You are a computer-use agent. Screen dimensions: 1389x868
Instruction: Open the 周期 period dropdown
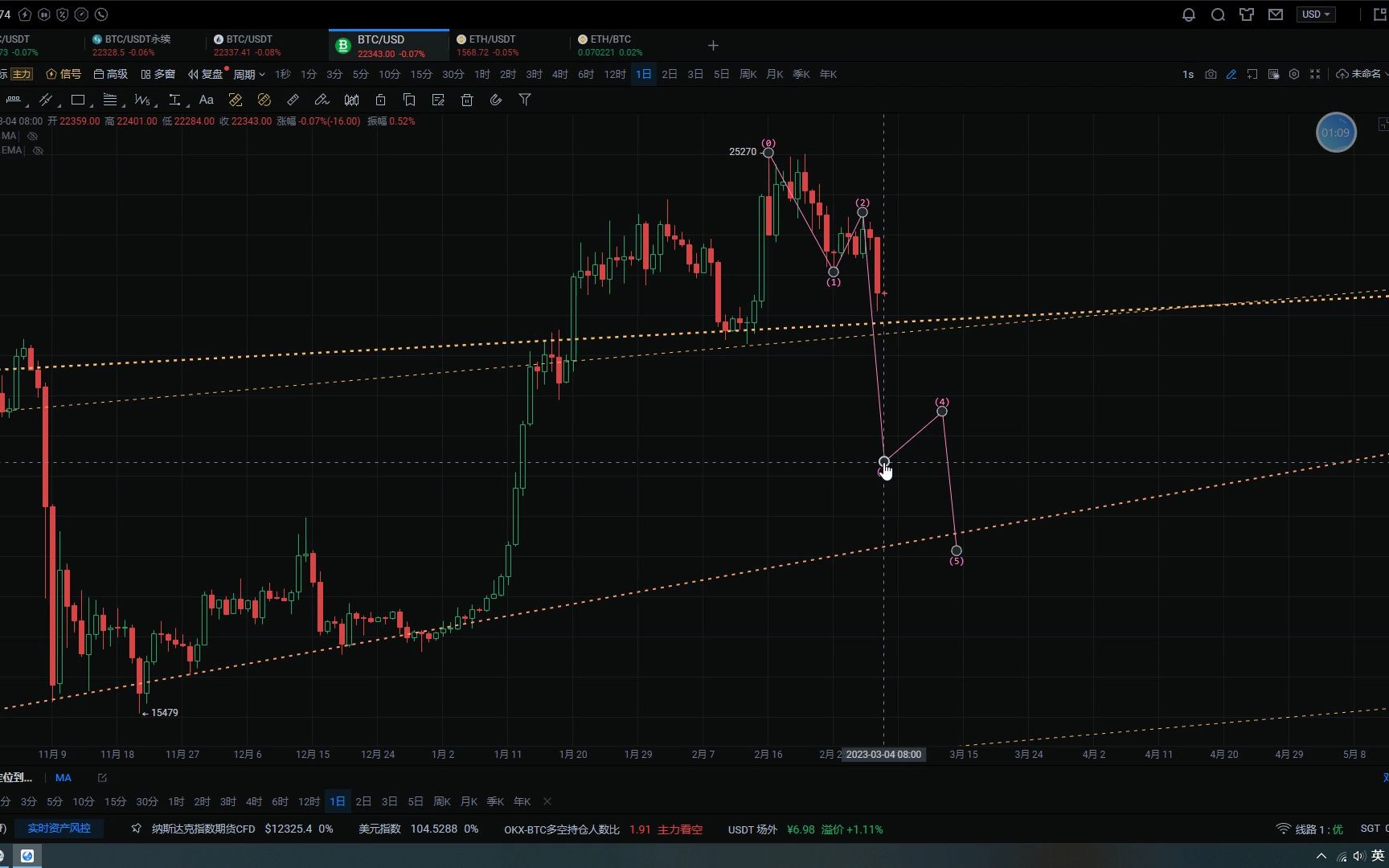coord(249,74)
